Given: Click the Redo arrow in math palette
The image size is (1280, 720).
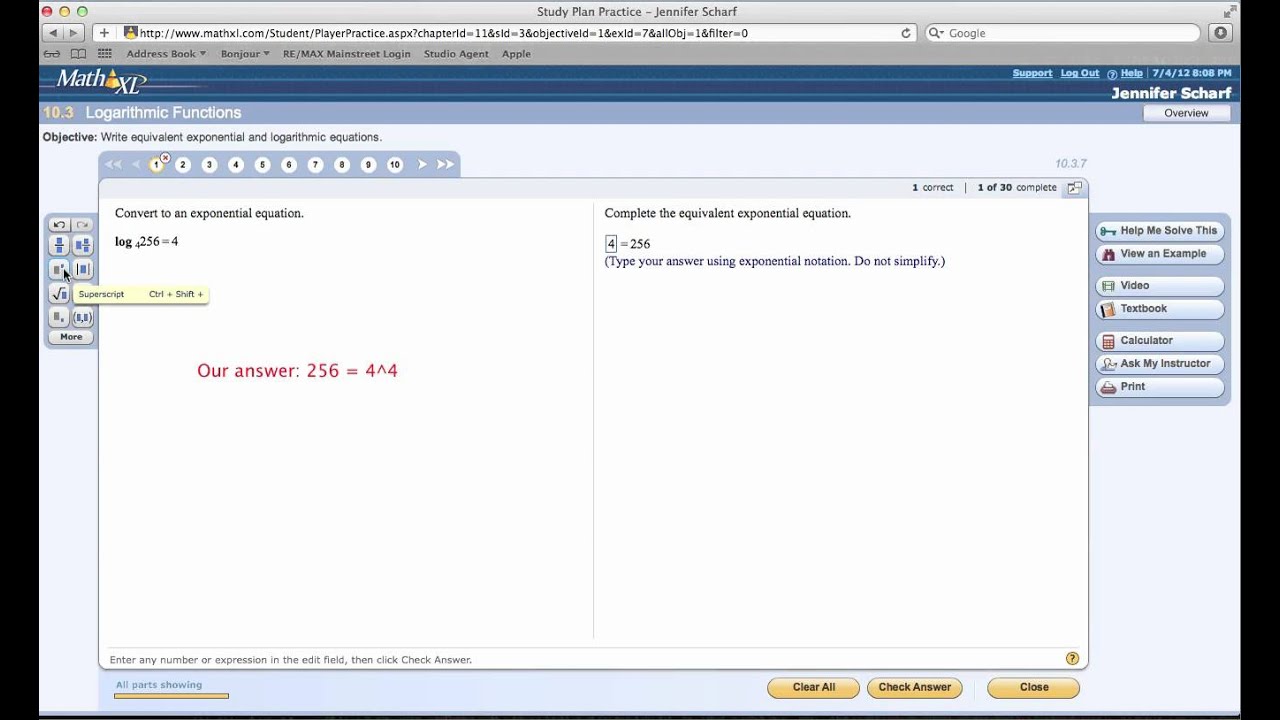Looking at the screenshot, I should point(83,225).
